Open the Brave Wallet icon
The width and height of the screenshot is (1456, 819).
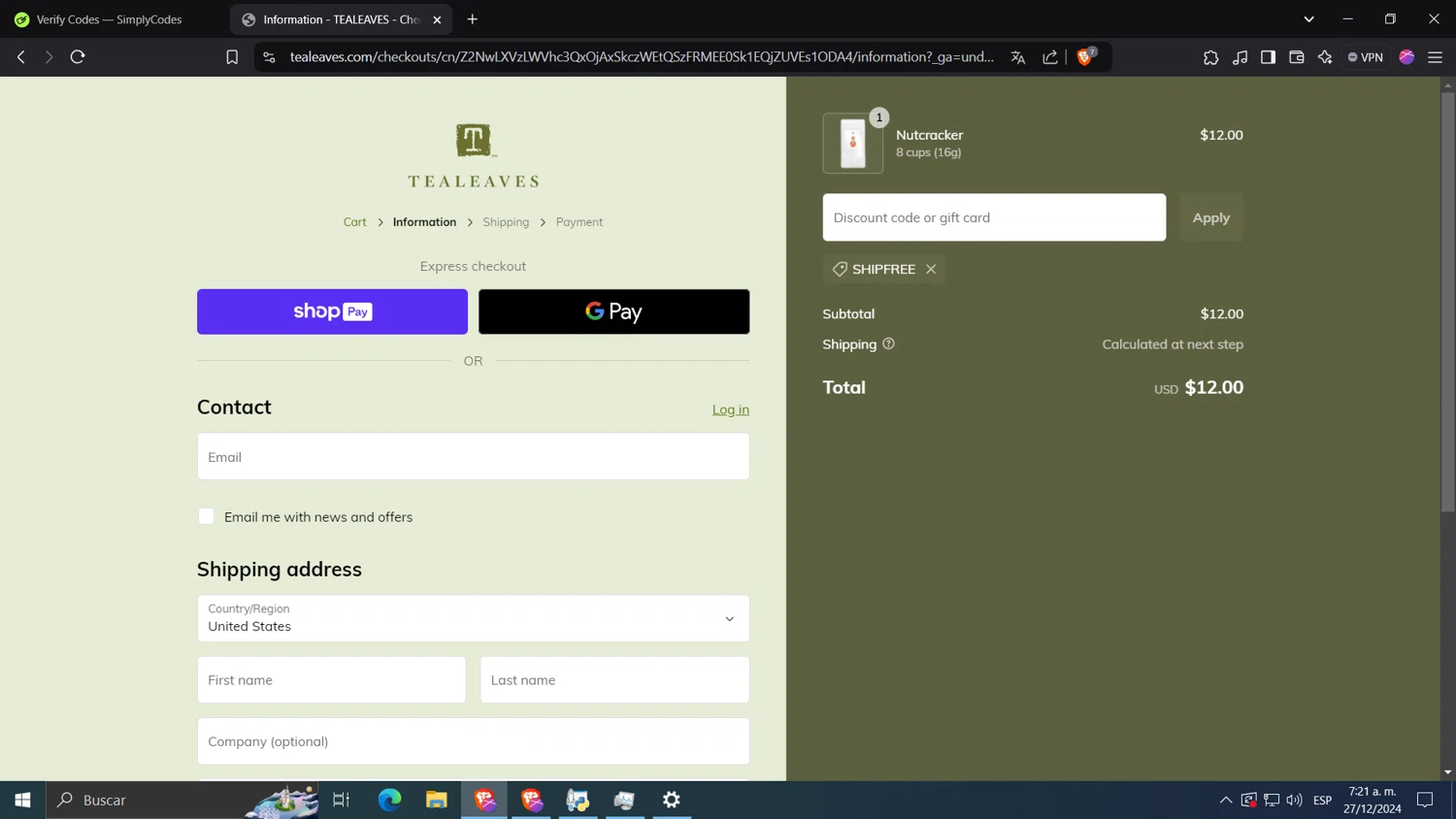[1296, 57]
